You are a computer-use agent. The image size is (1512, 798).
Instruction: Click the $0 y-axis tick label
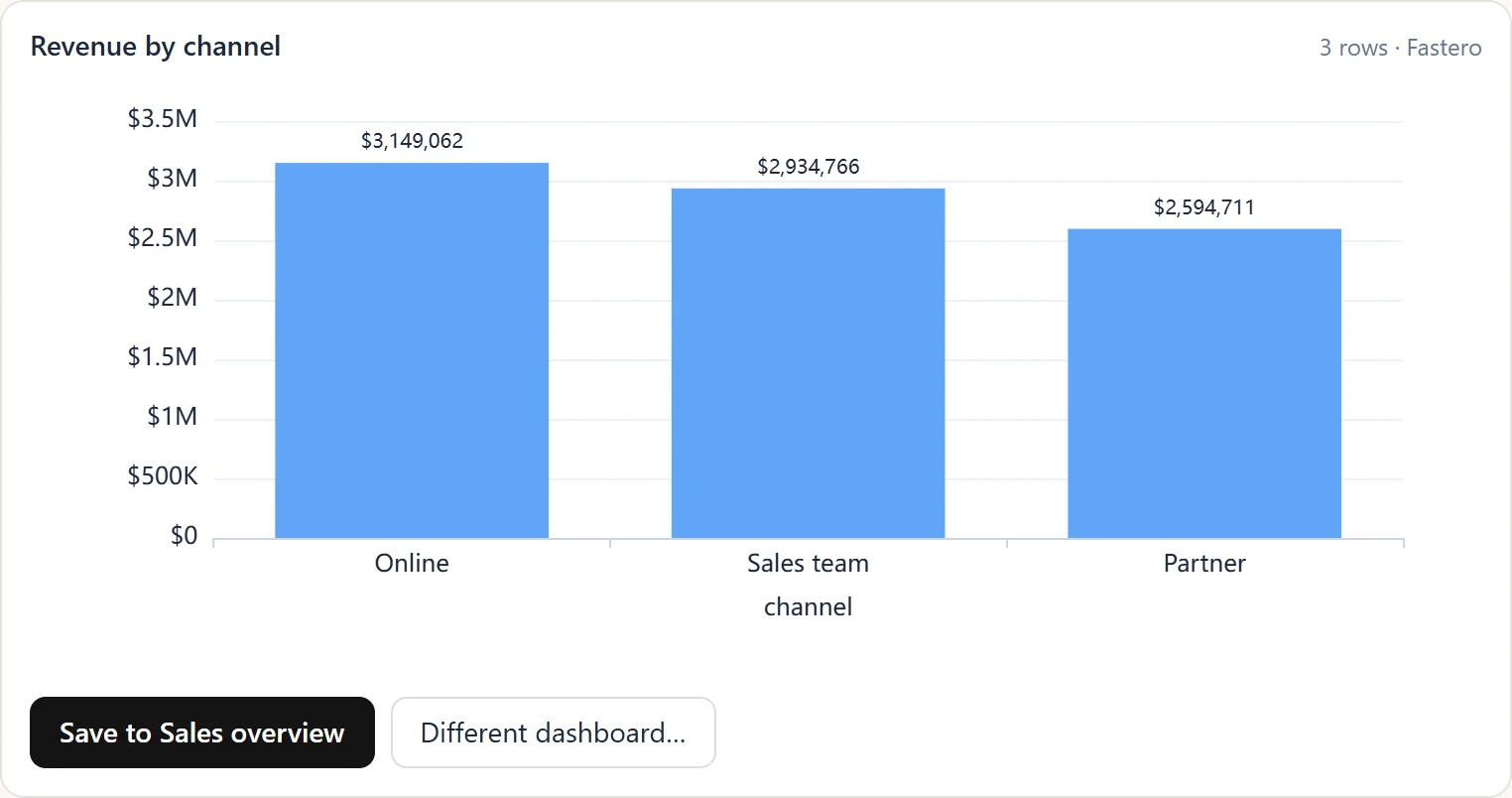(185, 536)
